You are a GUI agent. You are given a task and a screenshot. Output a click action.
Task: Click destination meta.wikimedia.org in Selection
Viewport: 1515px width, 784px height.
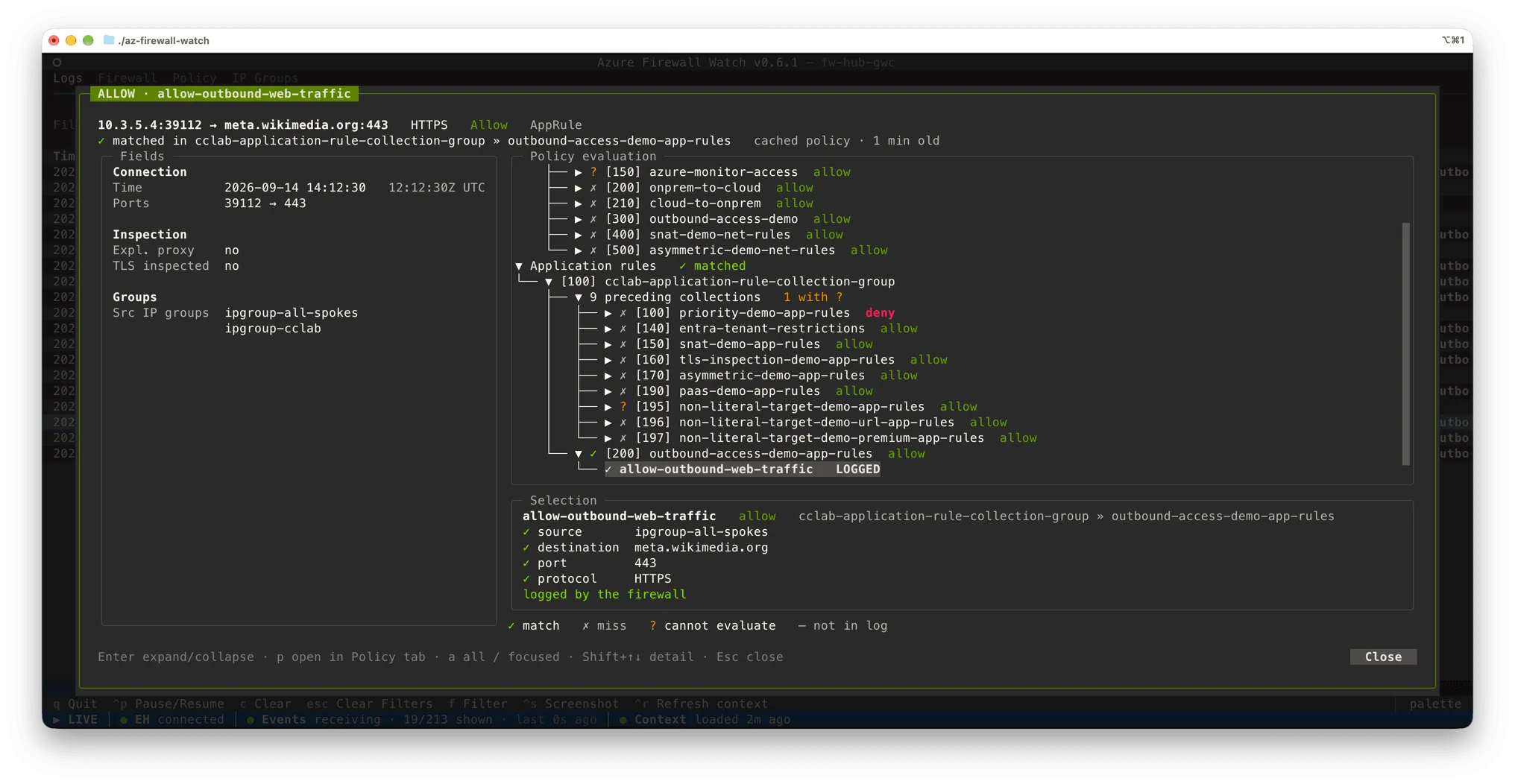tap(701, 548)
